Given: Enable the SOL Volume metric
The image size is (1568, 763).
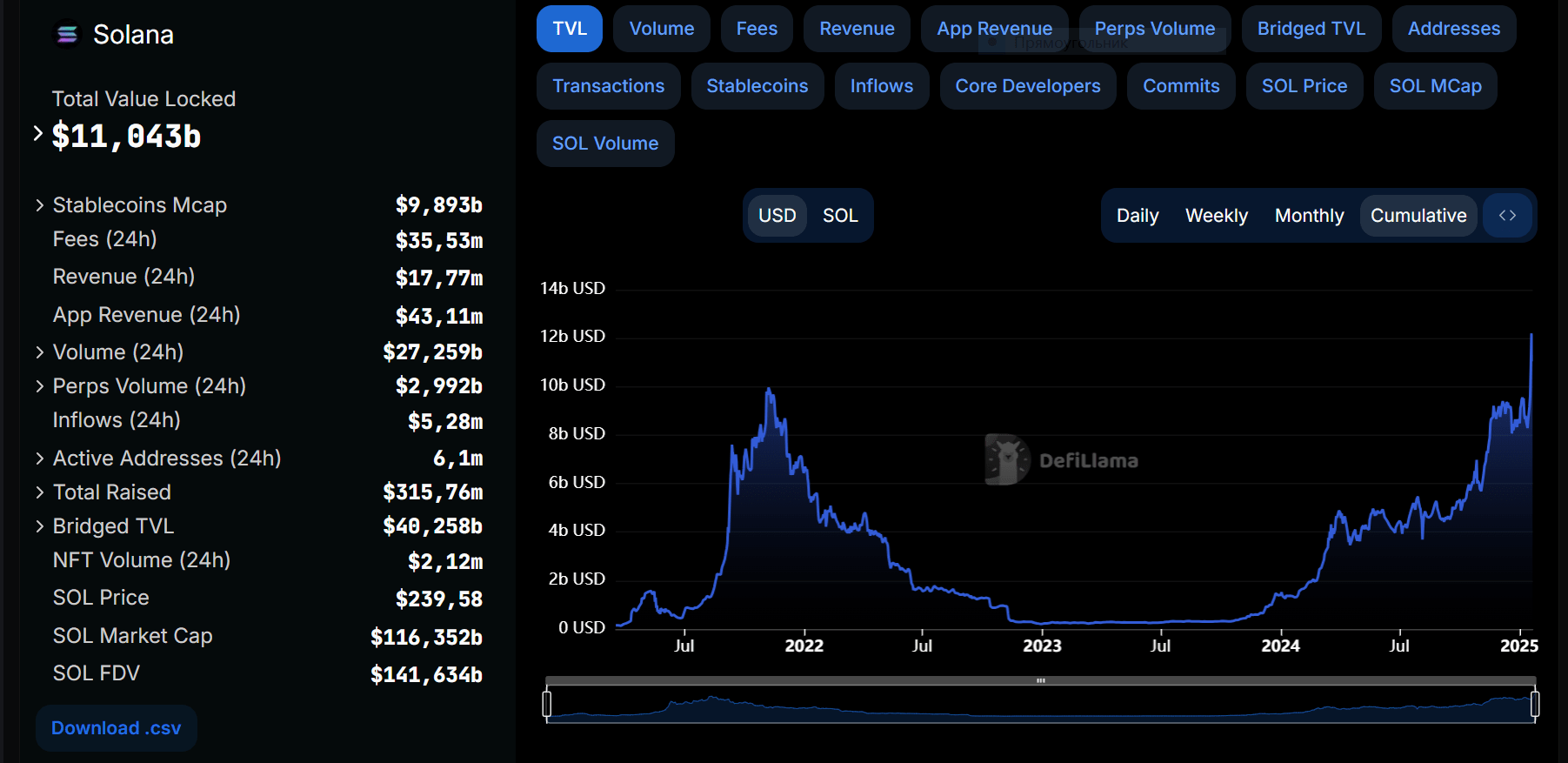Looking at the screenshot, I should (605, 144).
